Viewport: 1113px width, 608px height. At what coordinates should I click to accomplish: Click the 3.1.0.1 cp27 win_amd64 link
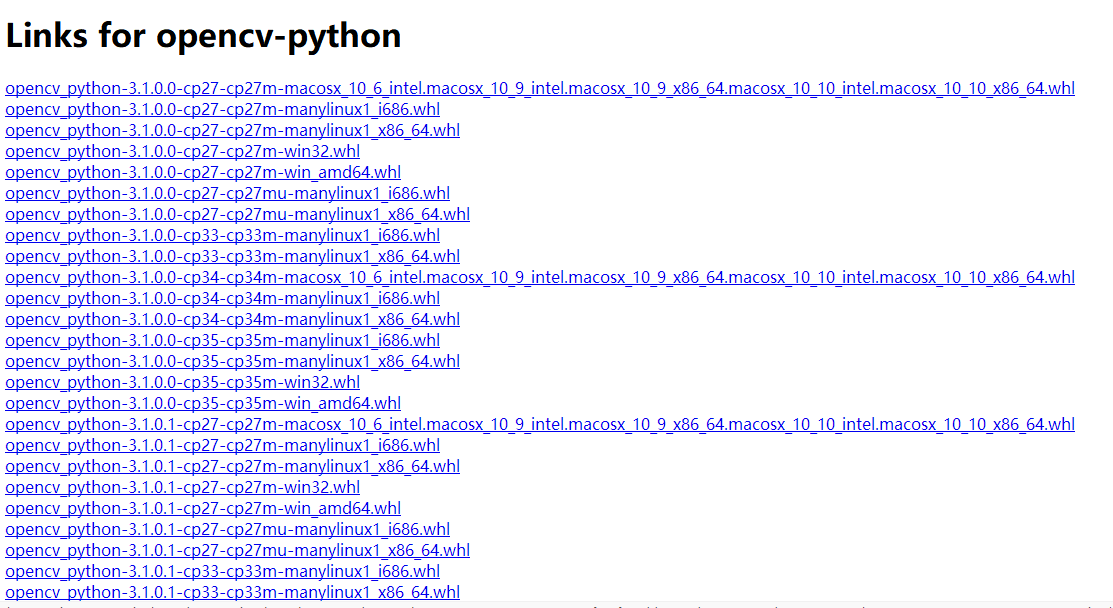203,508
